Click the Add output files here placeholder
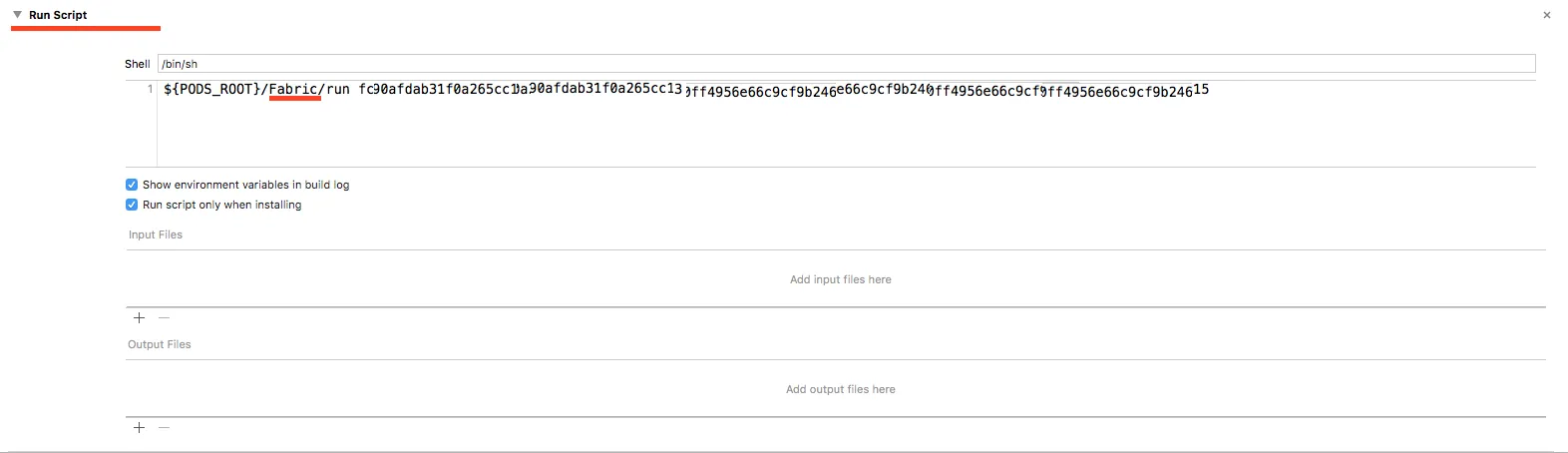The height and width of the screenshot is (453, 1568). [840, 389]
